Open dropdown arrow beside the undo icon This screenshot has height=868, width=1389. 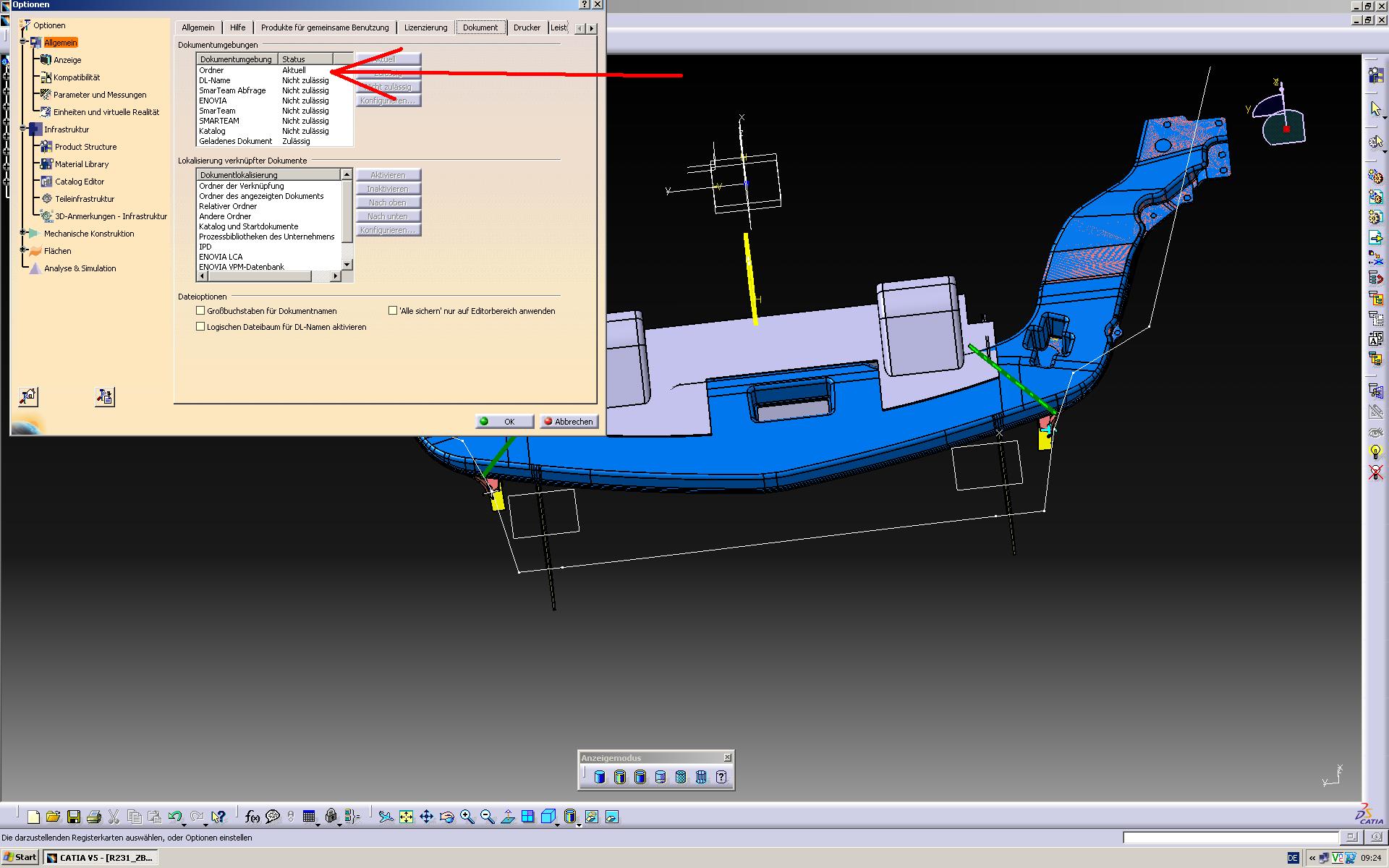coord(184,825)
